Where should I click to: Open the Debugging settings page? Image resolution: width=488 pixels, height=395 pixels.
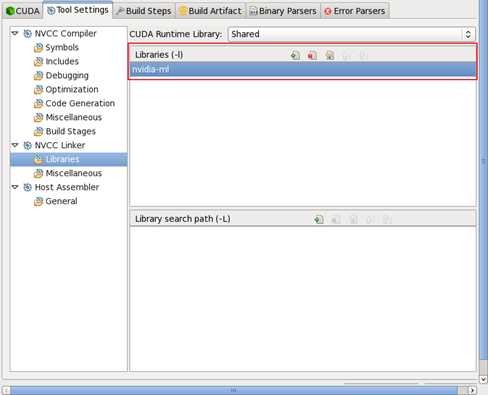(67, 75)
